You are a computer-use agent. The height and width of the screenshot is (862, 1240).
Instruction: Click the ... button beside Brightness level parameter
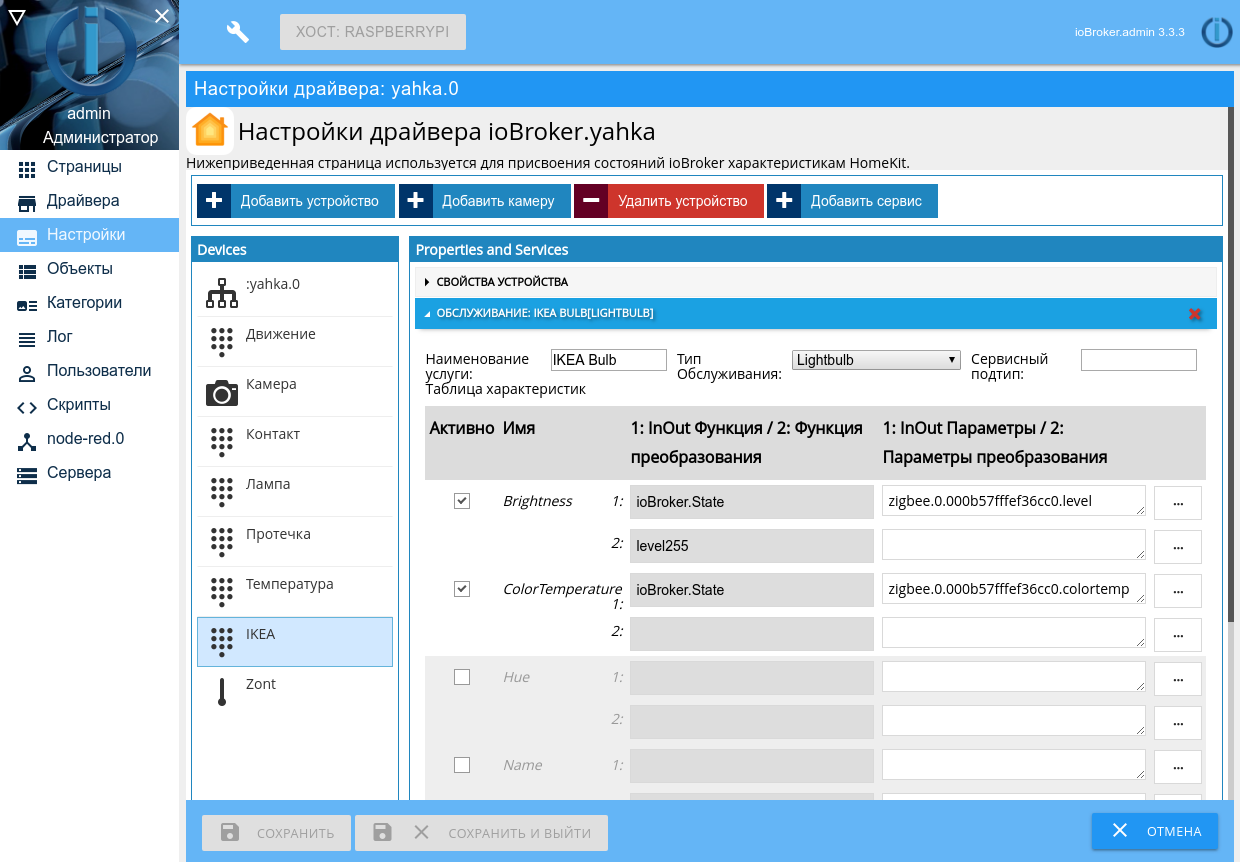click(x=1178, y=503)
